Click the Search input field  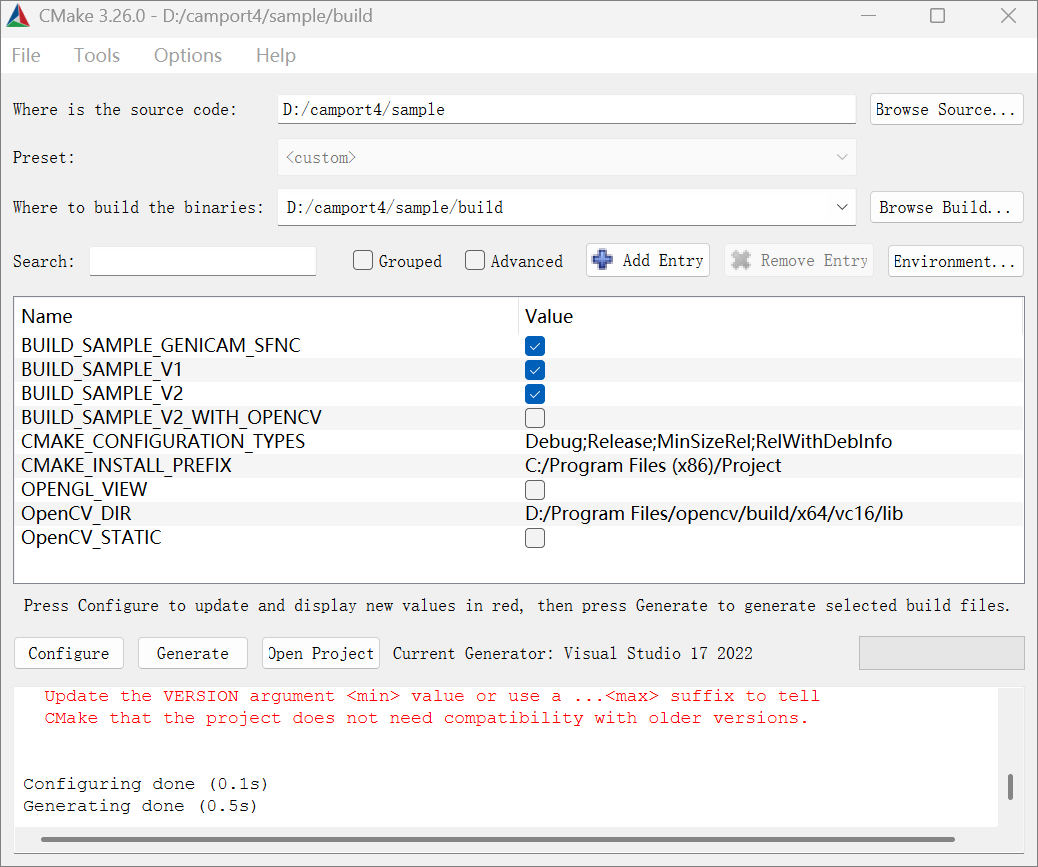tap(203, 261)
